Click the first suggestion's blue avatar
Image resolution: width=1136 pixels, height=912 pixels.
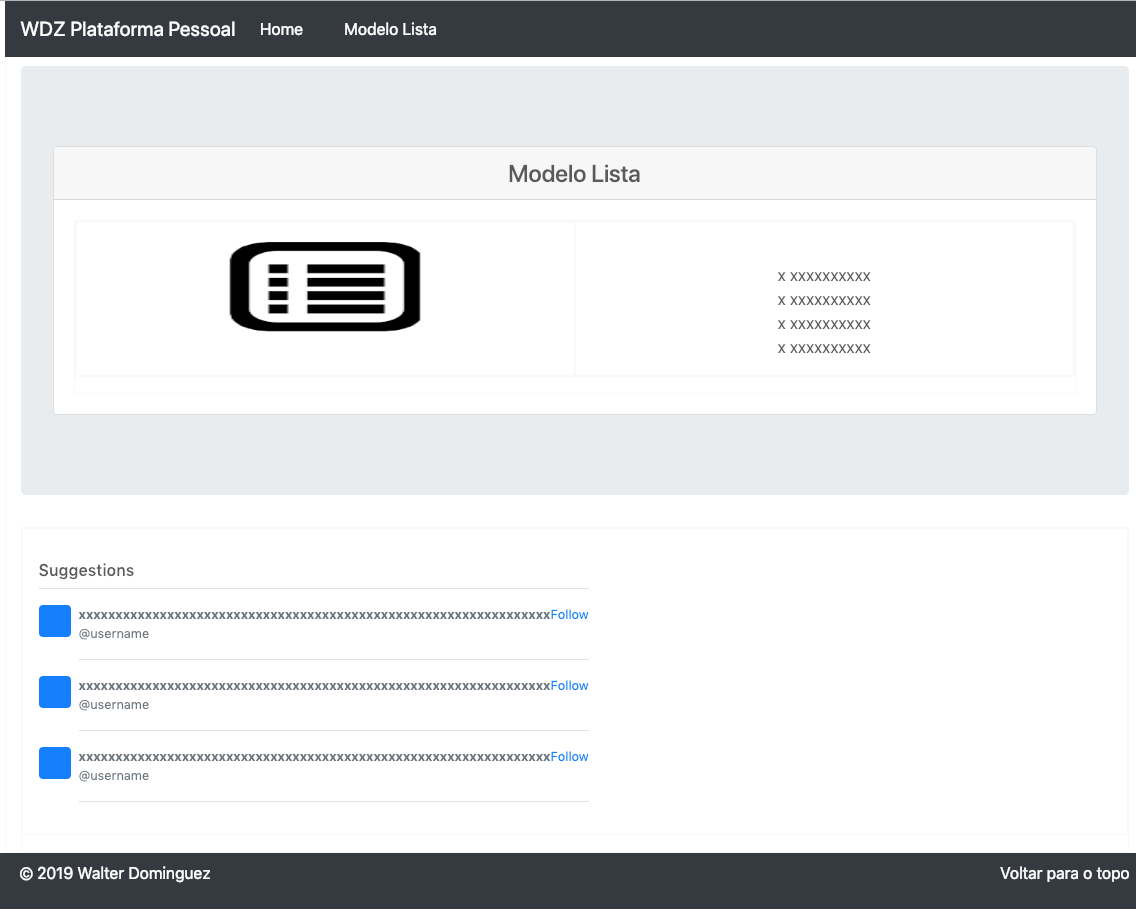55,621
